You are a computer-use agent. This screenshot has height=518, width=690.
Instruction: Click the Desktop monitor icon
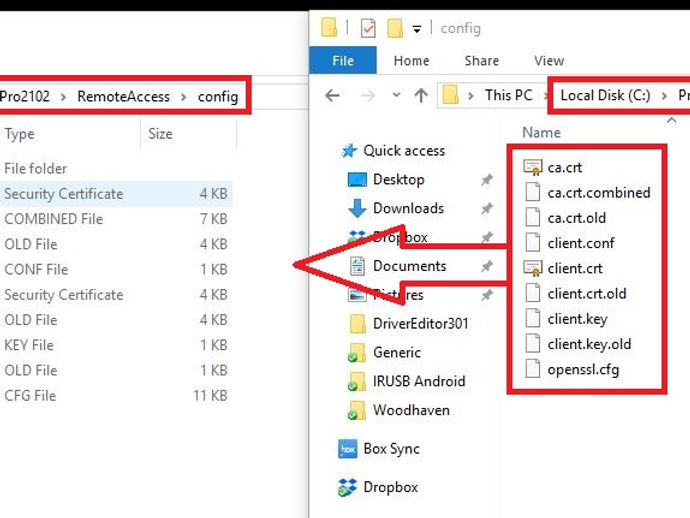[x=357, y=180]
